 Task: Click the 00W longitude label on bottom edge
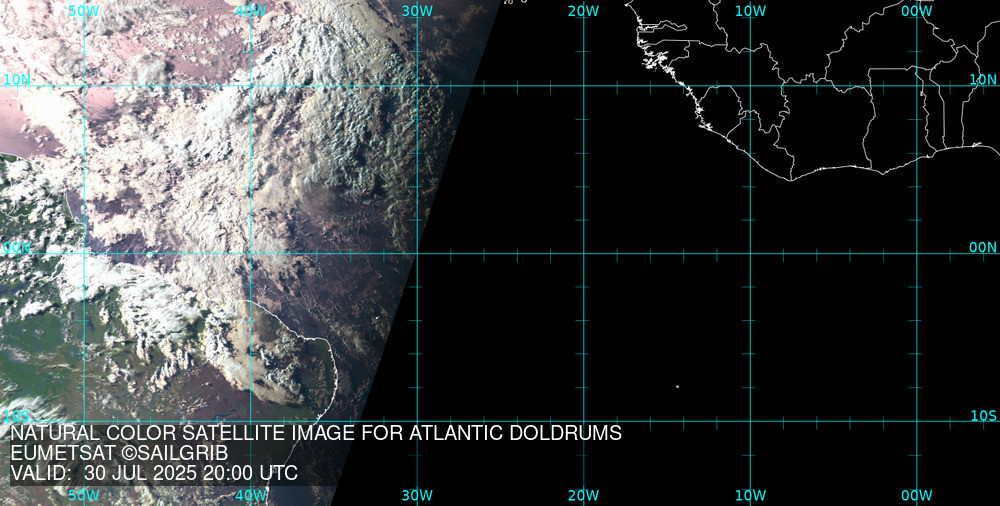click(x=917, y=495)
